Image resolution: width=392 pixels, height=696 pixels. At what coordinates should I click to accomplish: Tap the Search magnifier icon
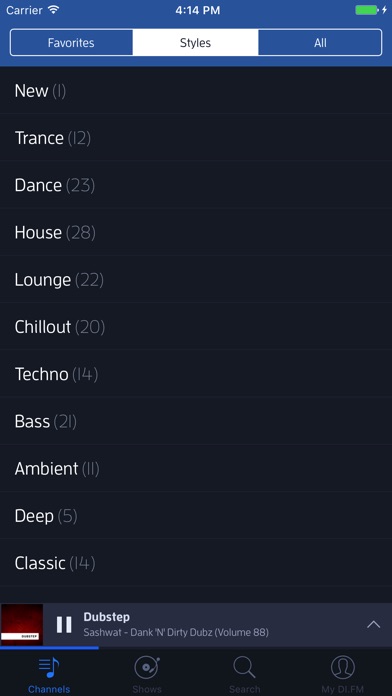tap(245, 667)
